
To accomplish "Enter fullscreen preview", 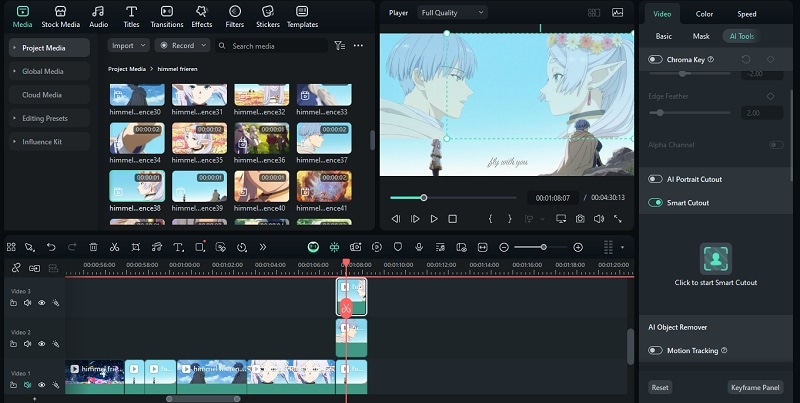I will point(617,219).
